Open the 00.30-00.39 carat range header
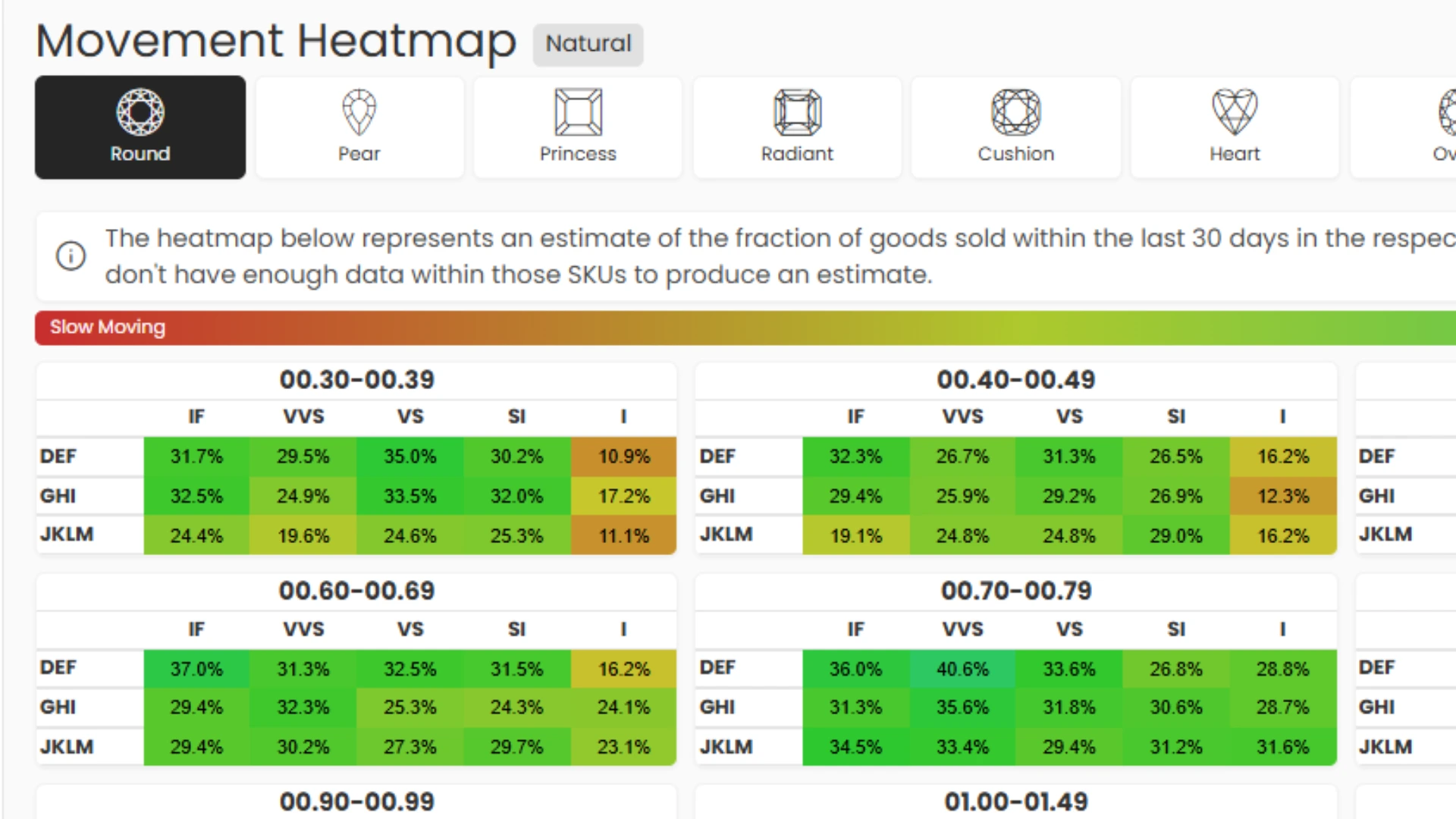The image size is (1456, 819). pyautogui.click(x=356, y=379)
